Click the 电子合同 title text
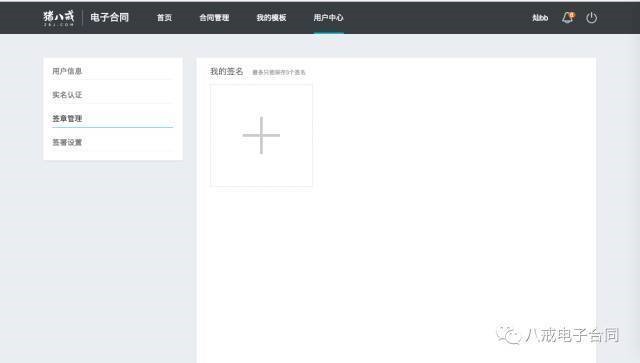This screenshot has width=640, height=363. click(109, 17)
